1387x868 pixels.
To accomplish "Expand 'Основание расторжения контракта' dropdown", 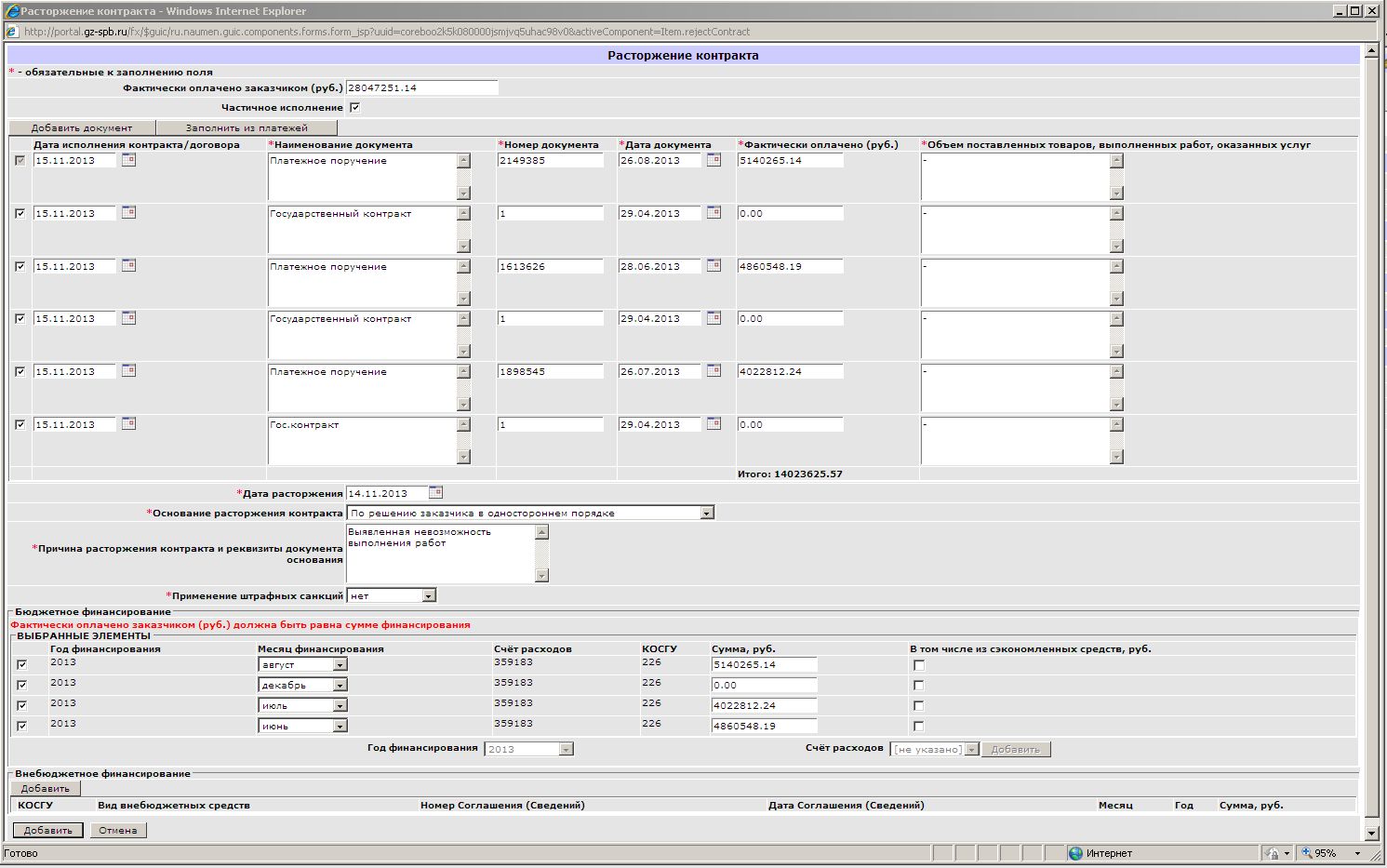I will (x=706, y=513).
